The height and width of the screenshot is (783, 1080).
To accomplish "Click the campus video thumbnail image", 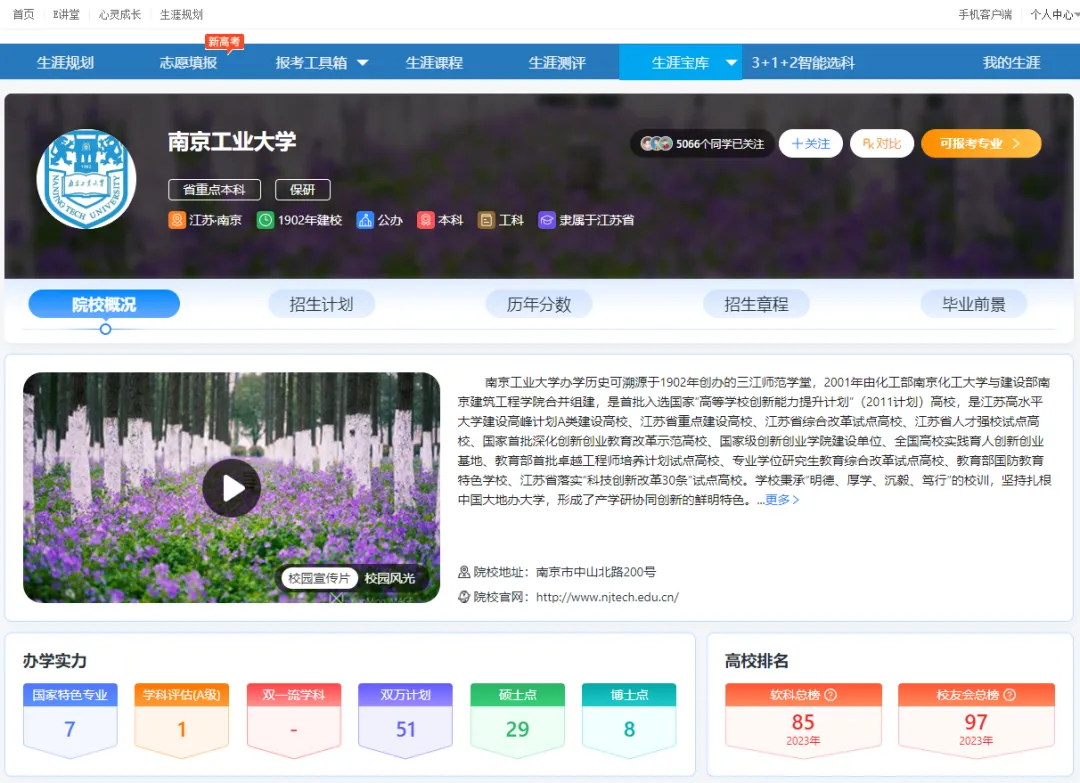I will point(231,488).
